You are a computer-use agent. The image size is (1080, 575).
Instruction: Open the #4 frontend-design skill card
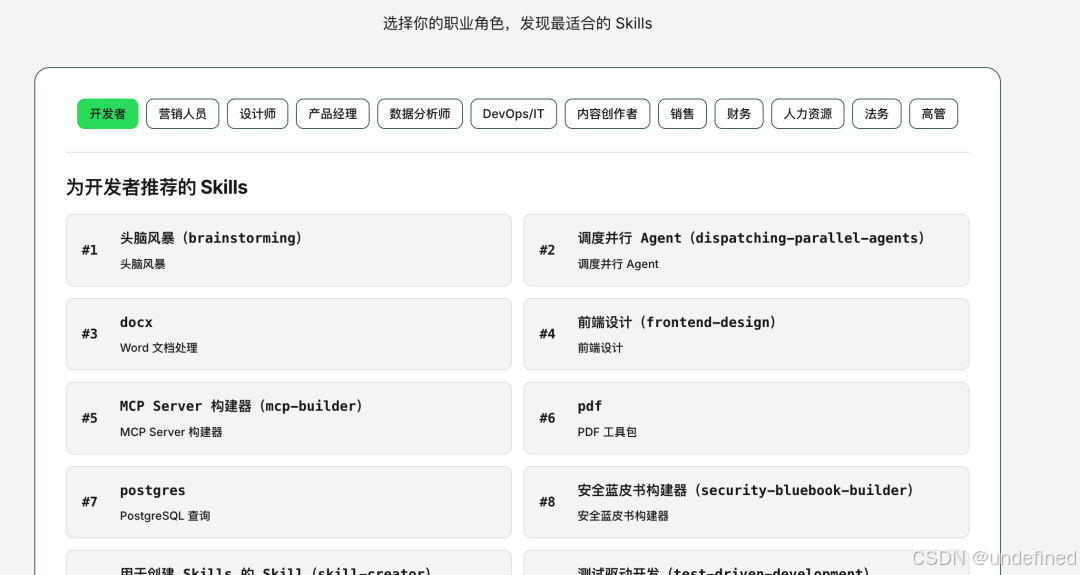pyautogui.click(x=746, y=334)
